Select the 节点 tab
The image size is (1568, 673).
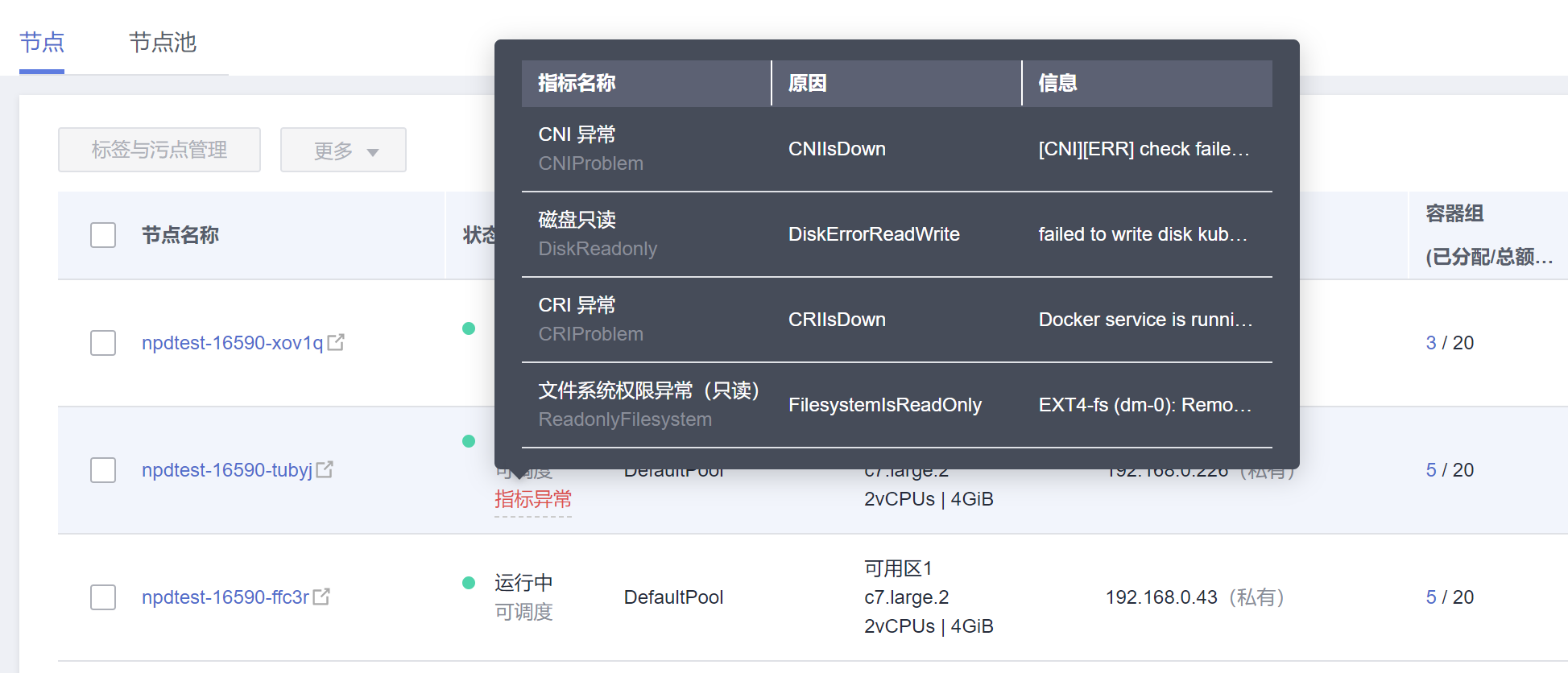click(x=42, y=43)
